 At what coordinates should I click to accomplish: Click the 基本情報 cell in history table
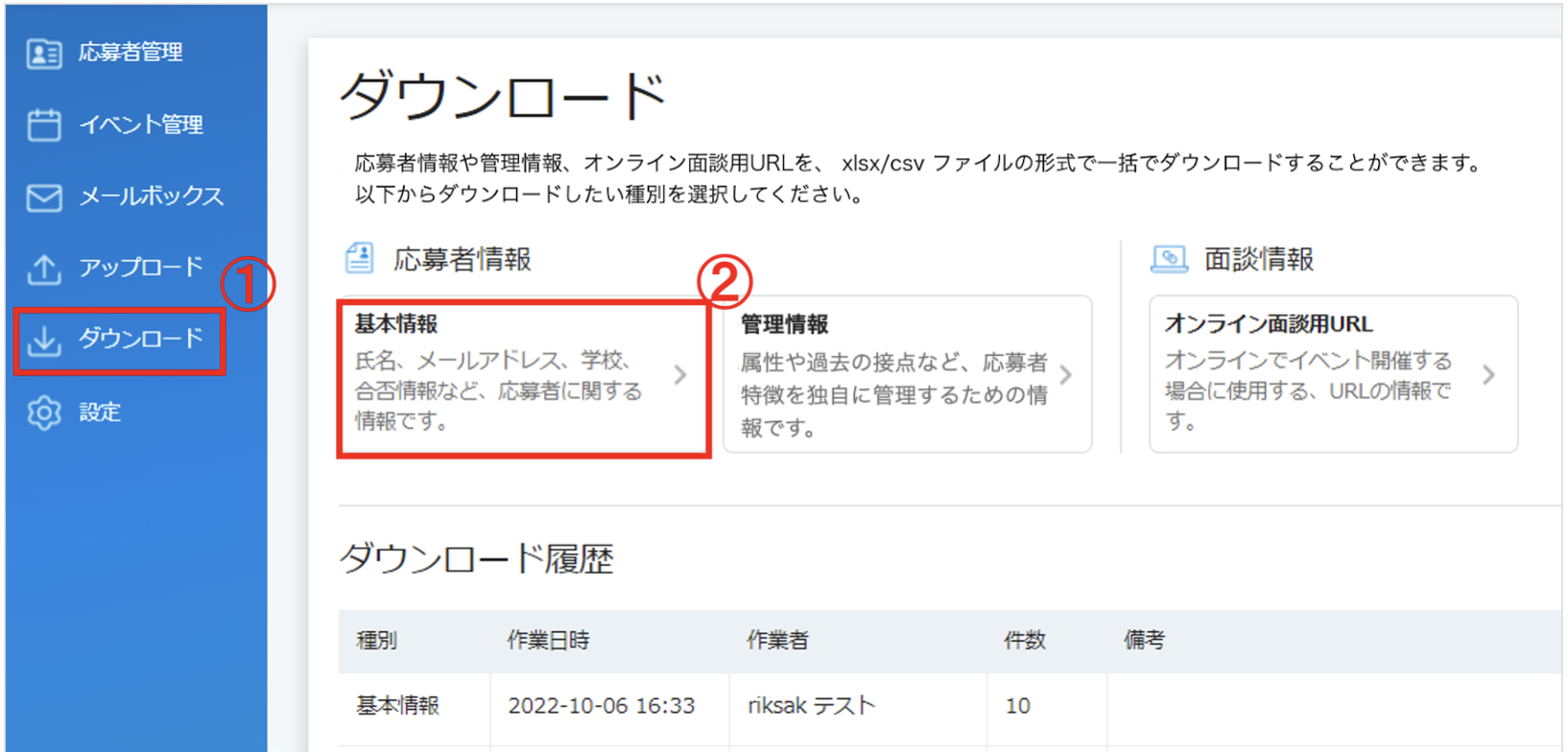point(398,706)
